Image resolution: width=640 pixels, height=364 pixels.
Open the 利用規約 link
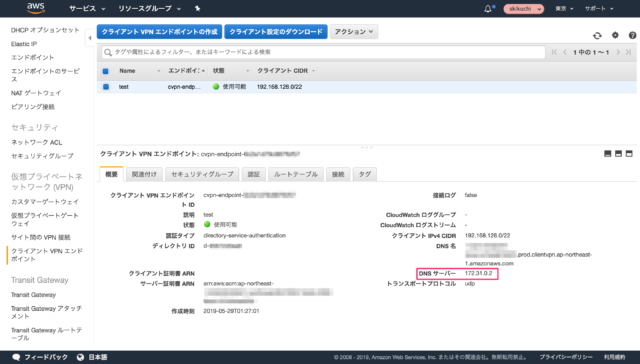(614, 357)
